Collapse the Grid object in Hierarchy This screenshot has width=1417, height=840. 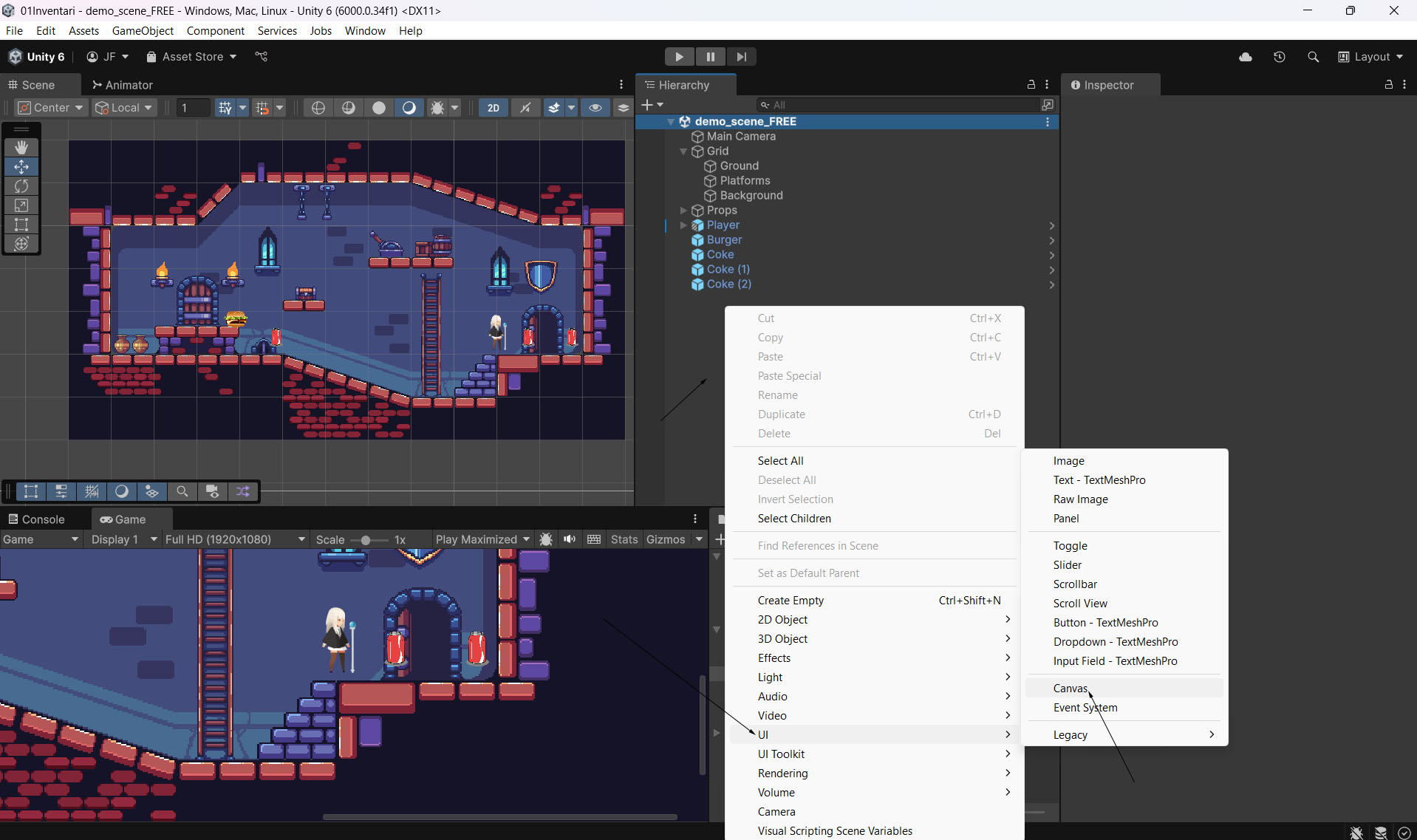pos(683,151)
